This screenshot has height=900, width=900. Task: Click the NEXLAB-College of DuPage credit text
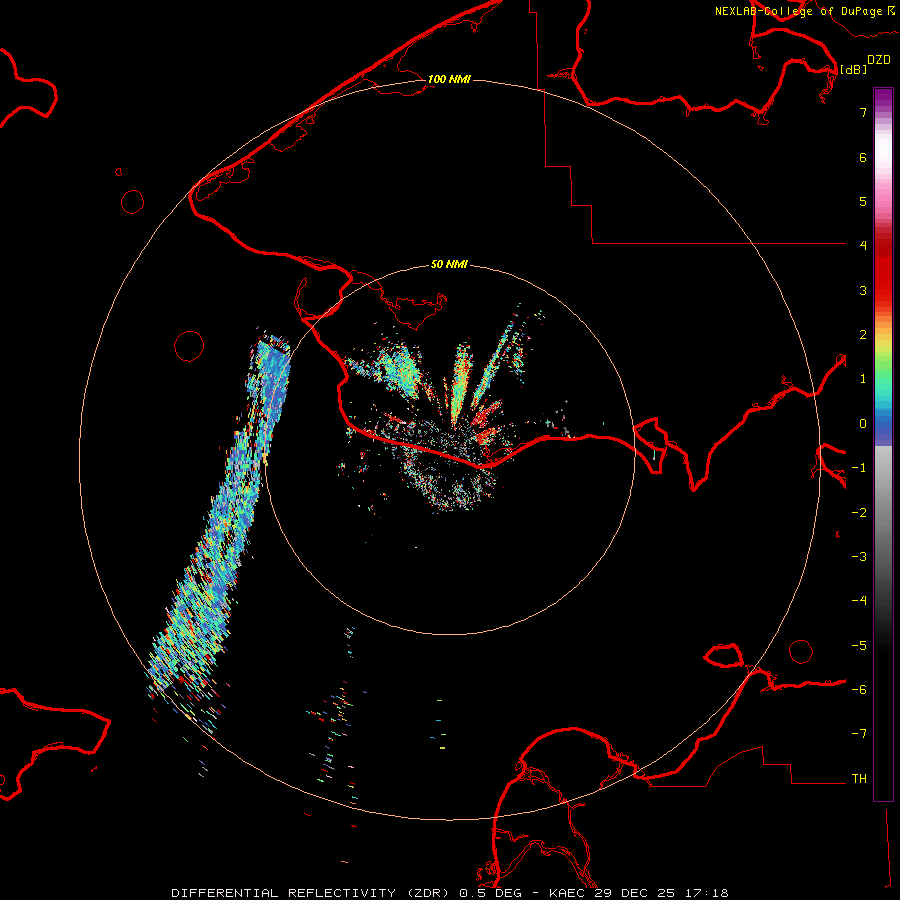click(805, 11)
